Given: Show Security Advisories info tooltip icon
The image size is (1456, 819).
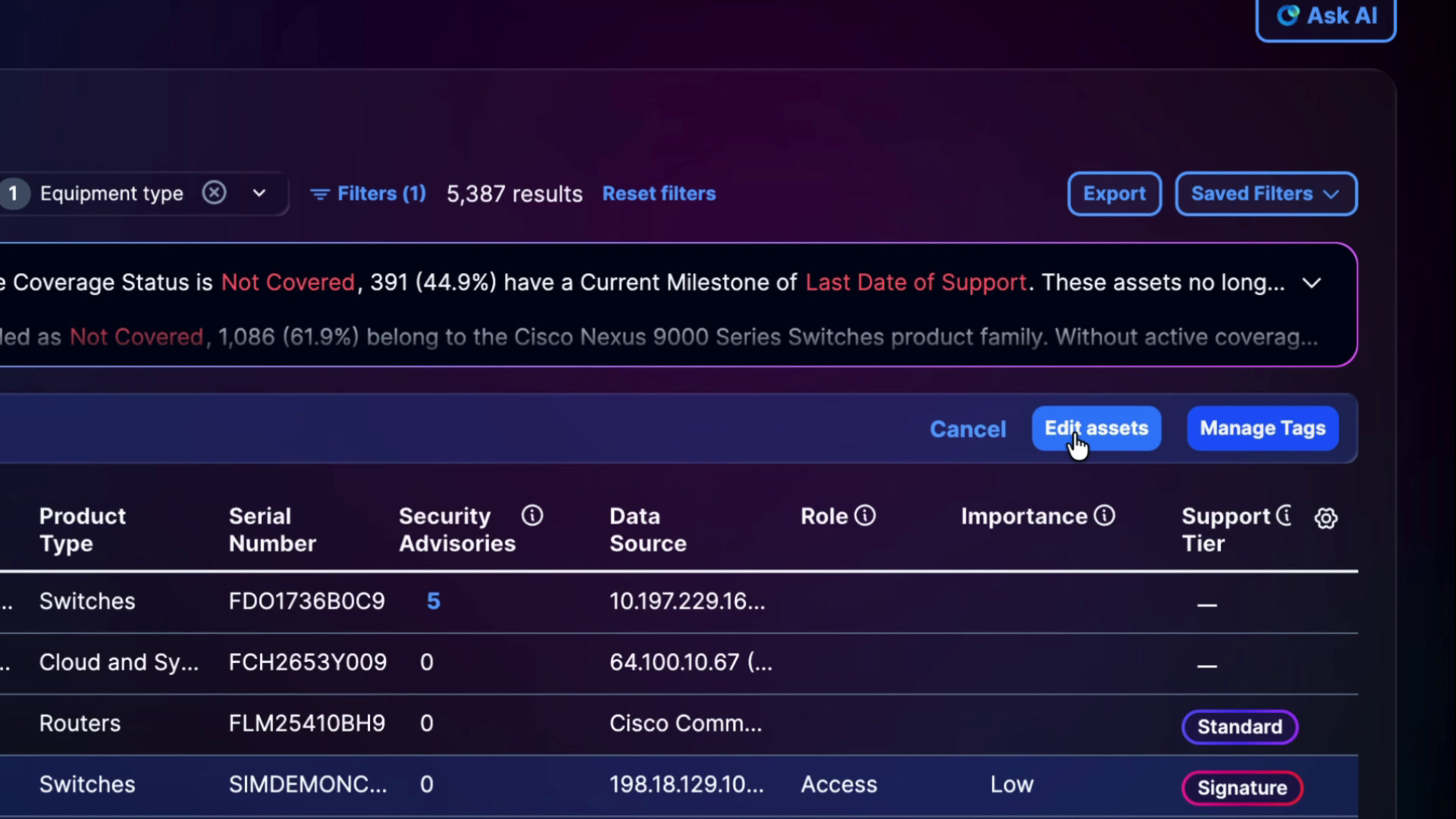Looking at the screenshot, I should coord(532,516).
